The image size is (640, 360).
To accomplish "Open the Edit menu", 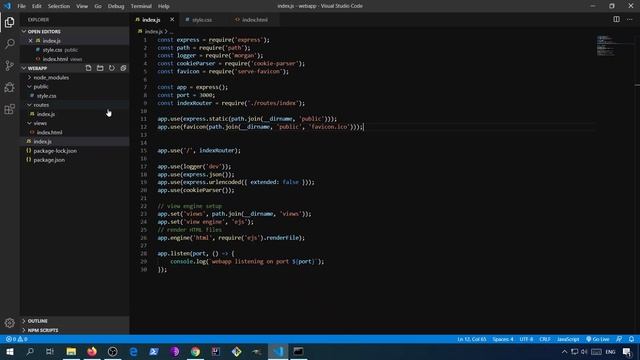I will pyautogui.click(x=37, y=6).
